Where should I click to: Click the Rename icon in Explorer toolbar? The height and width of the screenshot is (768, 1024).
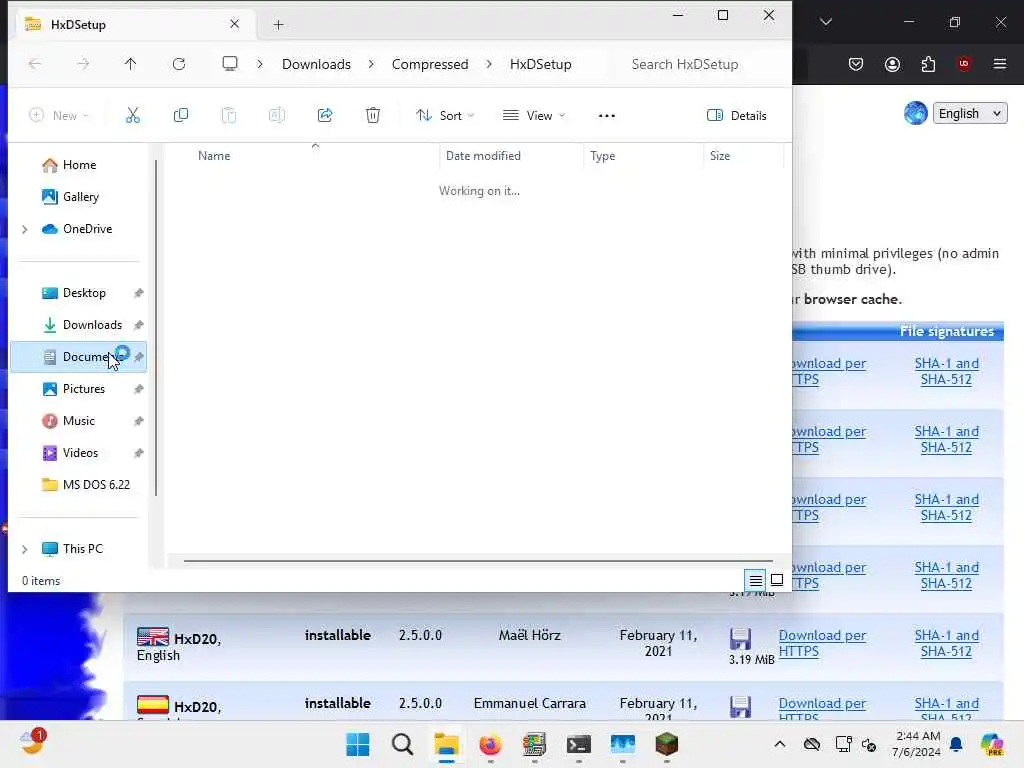click(x=277, y=116)
